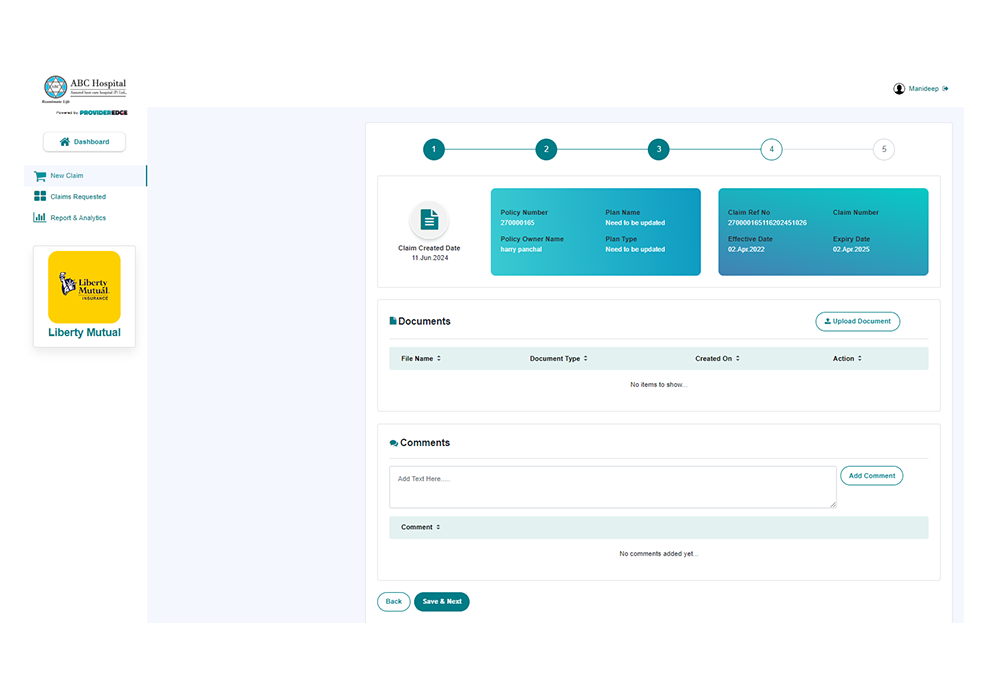Click the Liberty Mutual insurer logo
990x680 pixels.
coord(84,287)
